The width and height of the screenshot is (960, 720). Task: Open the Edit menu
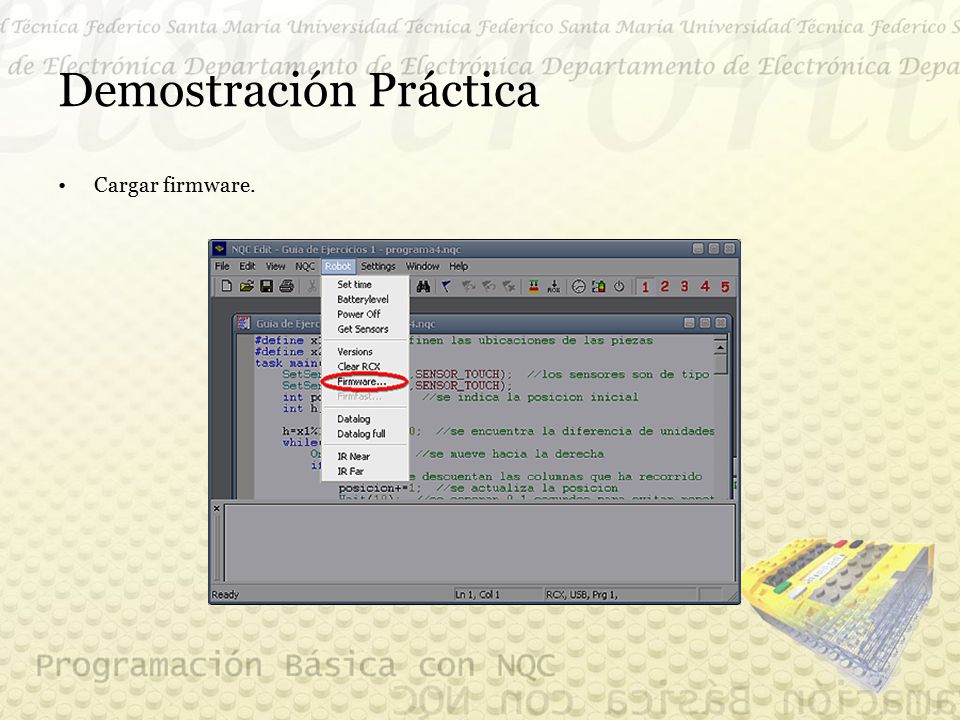coord(247,266)
